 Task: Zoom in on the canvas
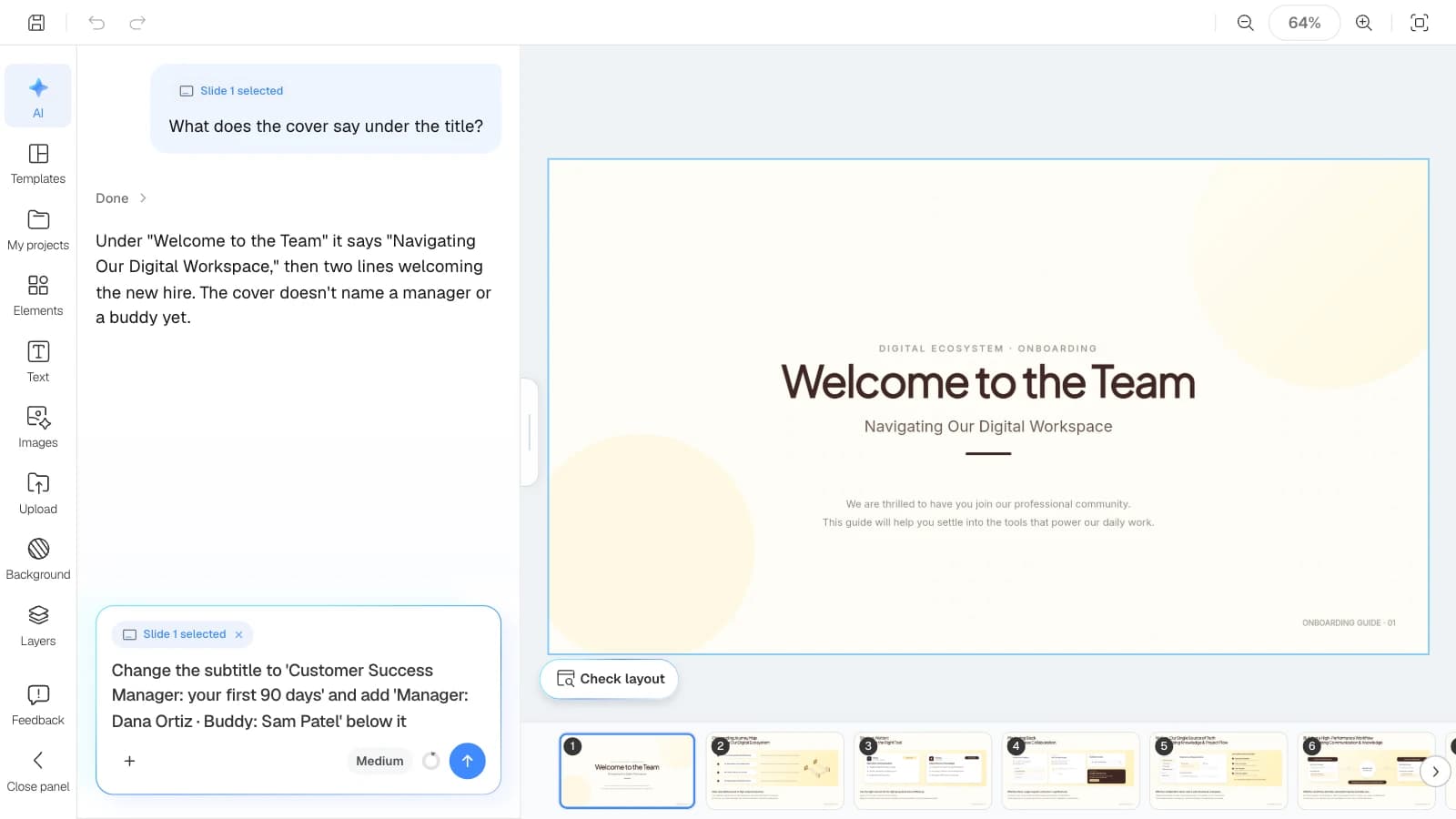(x=1363, y=23)
